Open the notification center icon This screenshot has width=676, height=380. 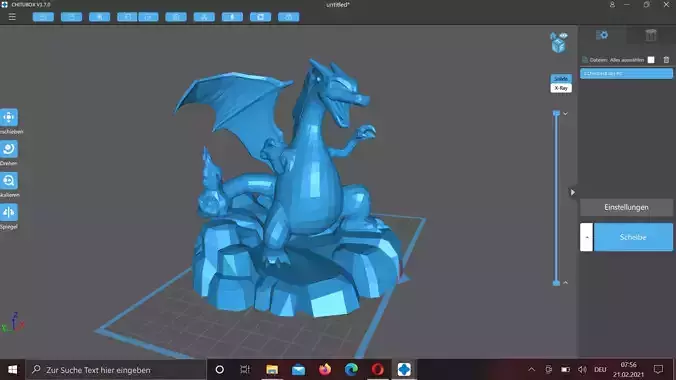coord(658,370)
